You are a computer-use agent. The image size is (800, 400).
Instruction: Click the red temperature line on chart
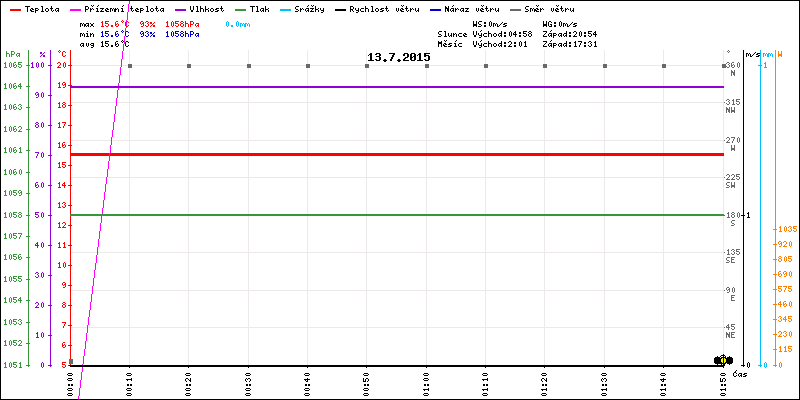398,154
